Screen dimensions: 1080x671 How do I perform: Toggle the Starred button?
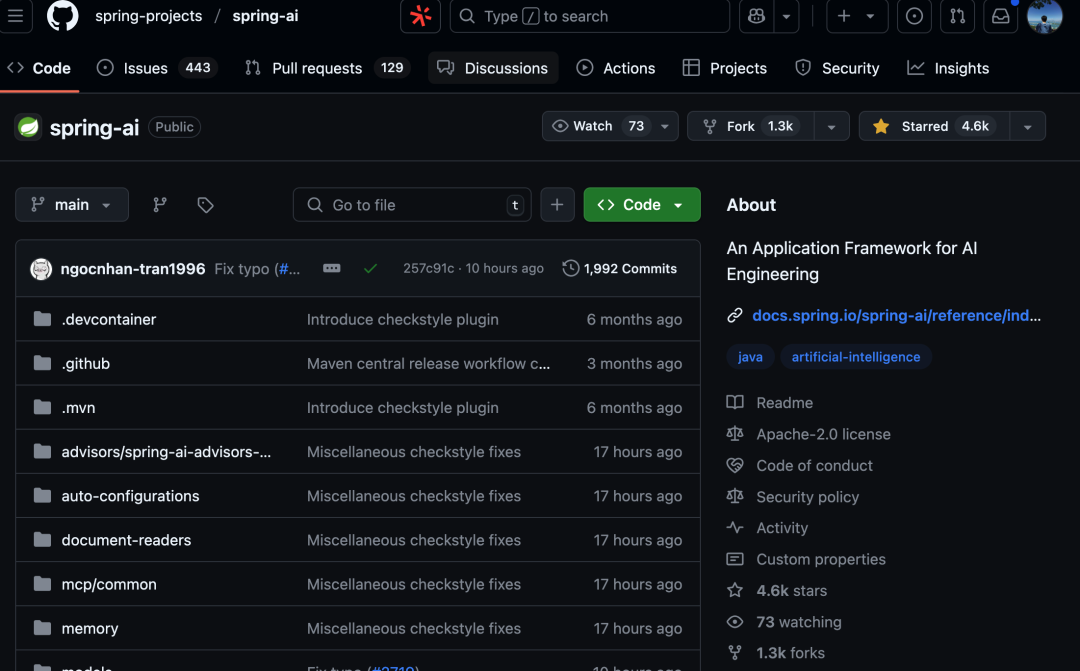[x=935, y=126]
